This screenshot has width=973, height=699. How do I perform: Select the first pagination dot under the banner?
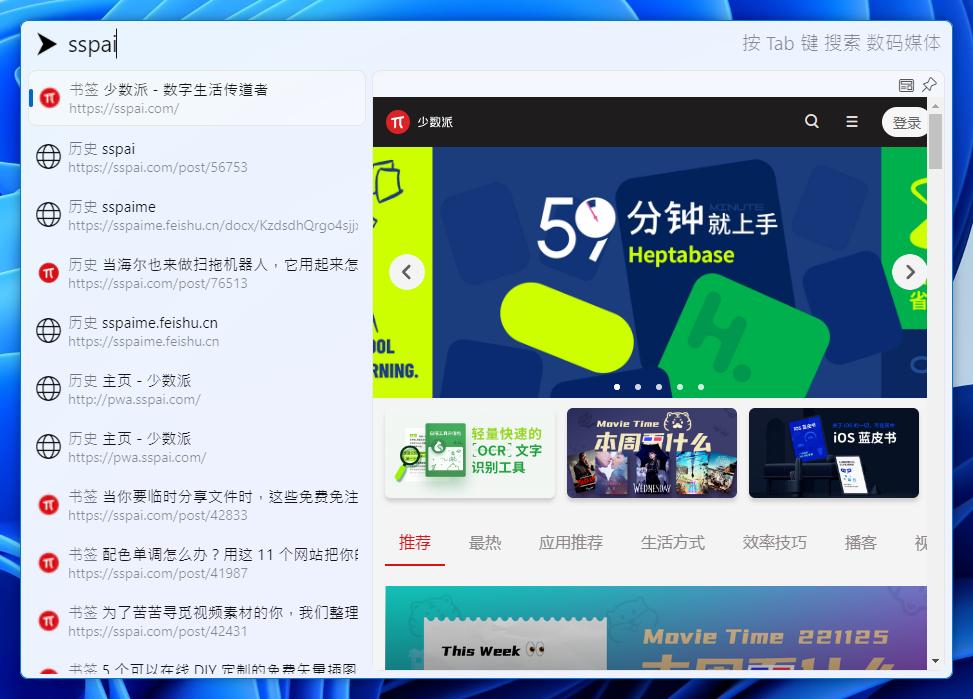[617, 387]
